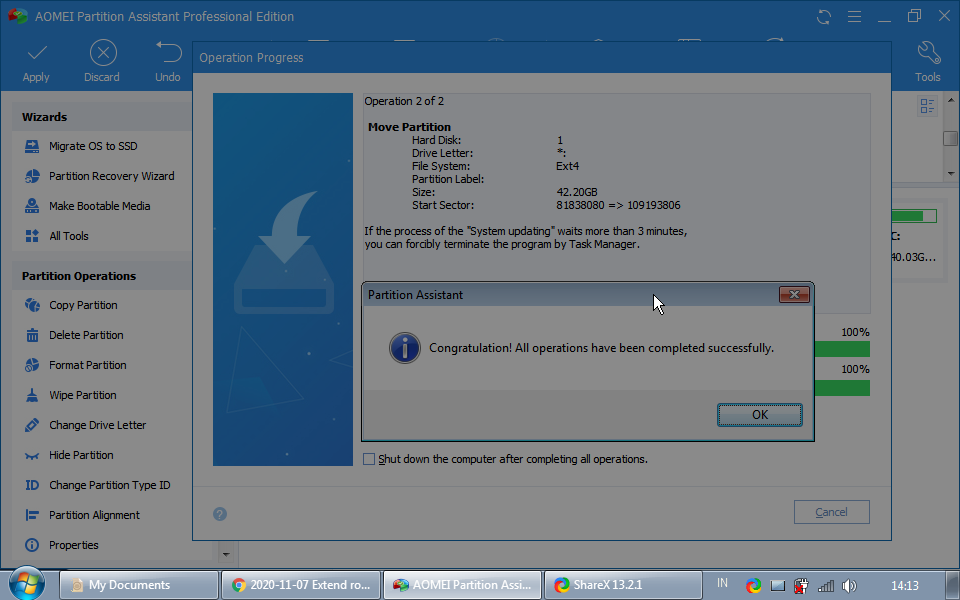Open the hamburger menu in the title bar
This screenshot has height=600, width=960.
[855, 17]
